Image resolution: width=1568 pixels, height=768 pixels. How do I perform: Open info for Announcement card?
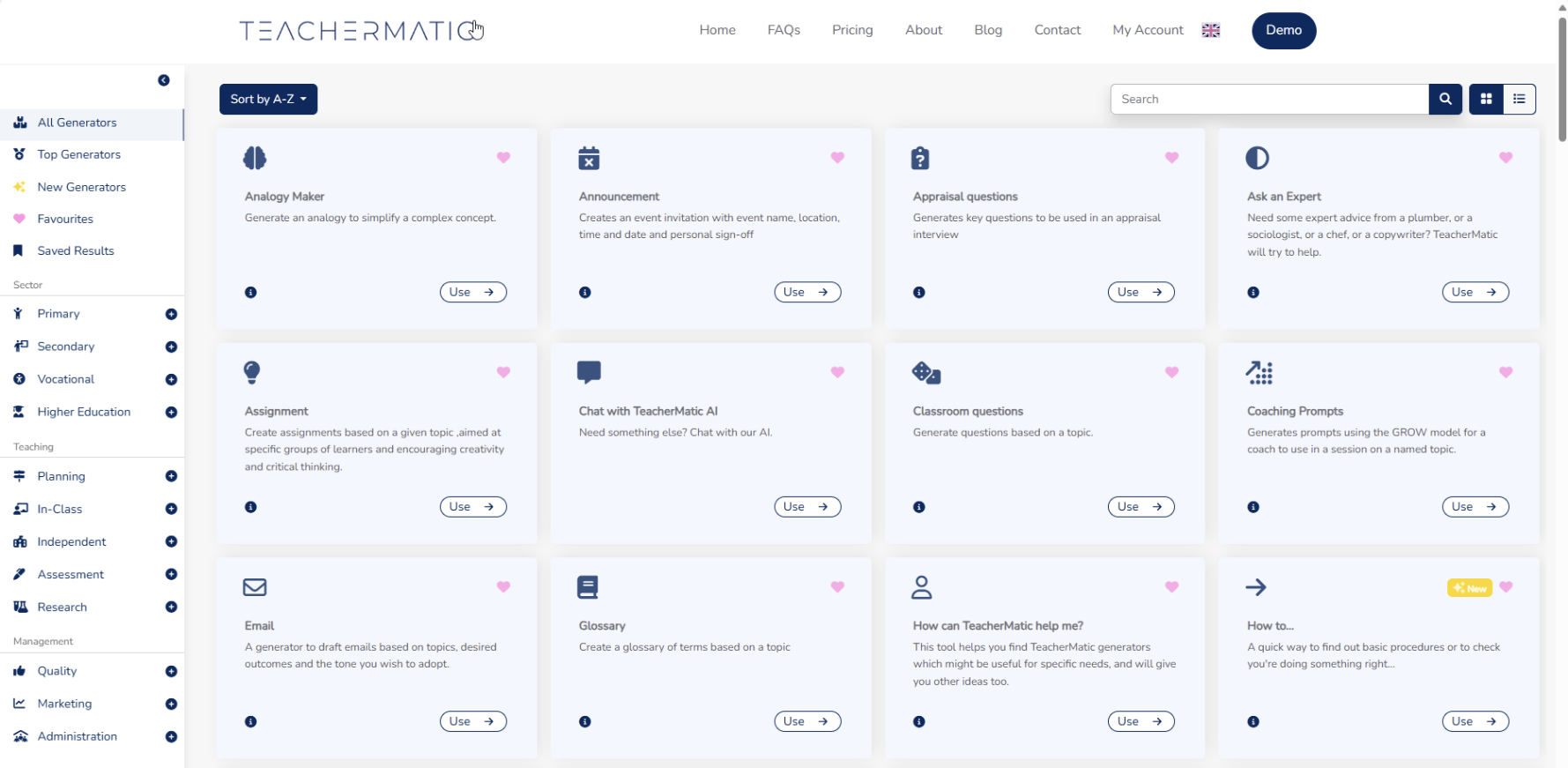[x=585, y=293]
